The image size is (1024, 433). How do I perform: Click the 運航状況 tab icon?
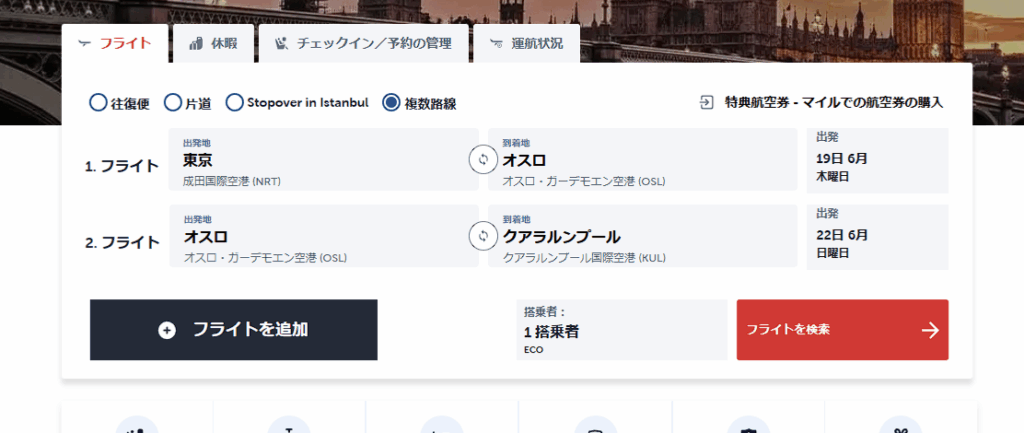coord(495,43)
